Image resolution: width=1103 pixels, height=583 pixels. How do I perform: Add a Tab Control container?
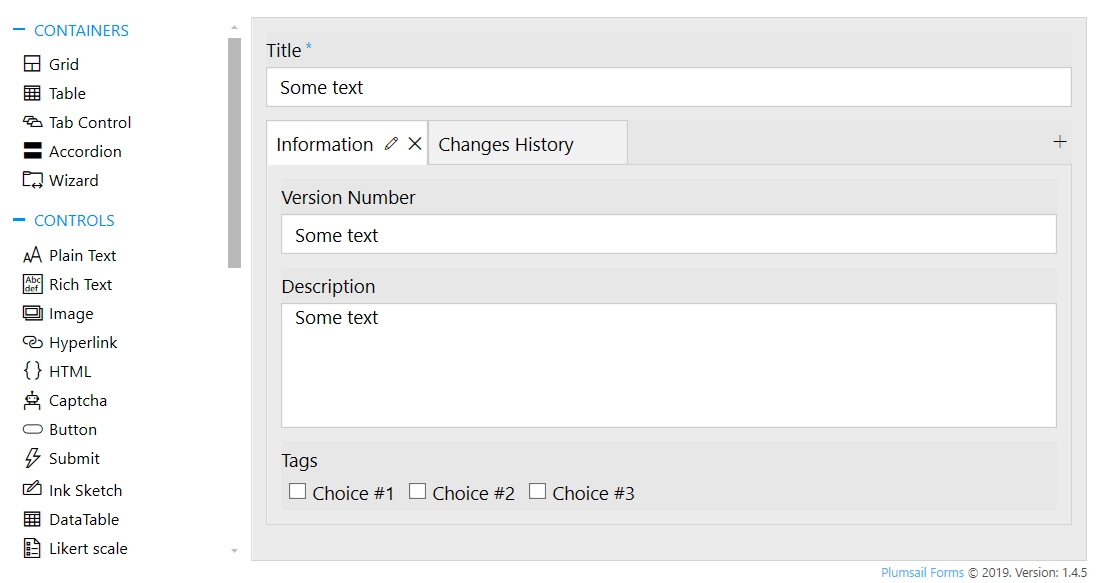[90, 122]
